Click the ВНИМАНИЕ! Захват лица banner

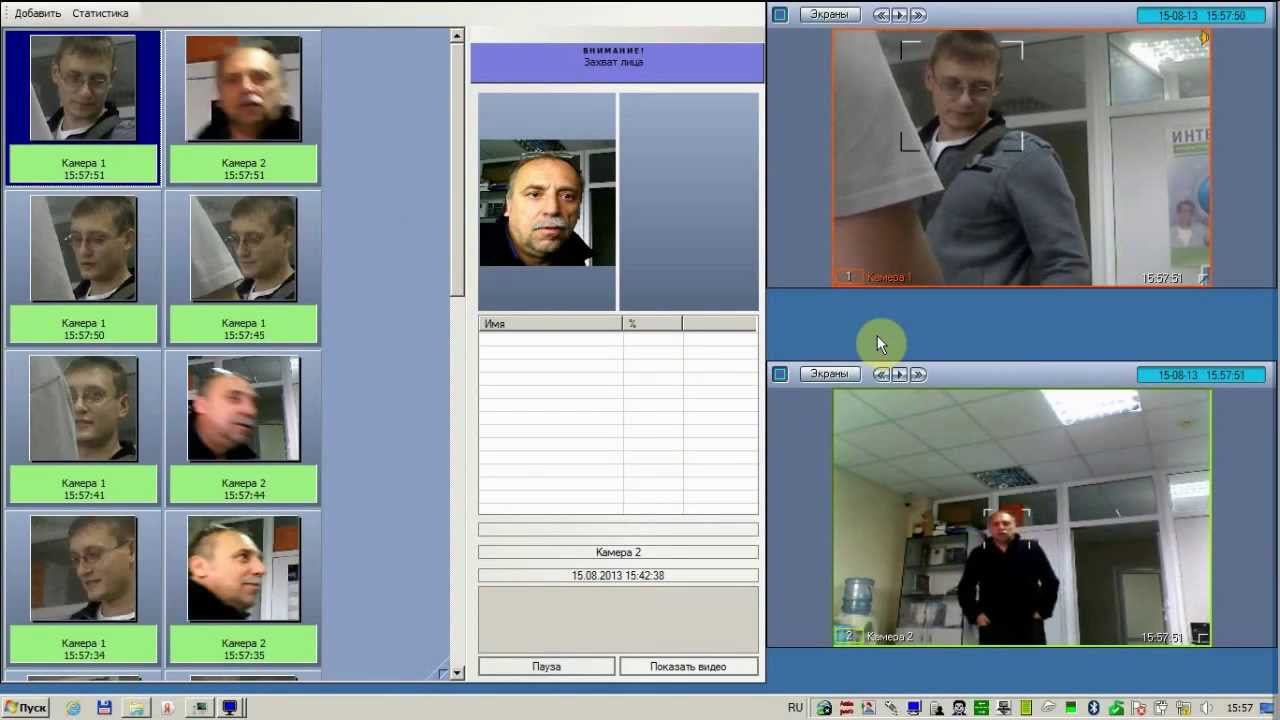tap(616, 62)
